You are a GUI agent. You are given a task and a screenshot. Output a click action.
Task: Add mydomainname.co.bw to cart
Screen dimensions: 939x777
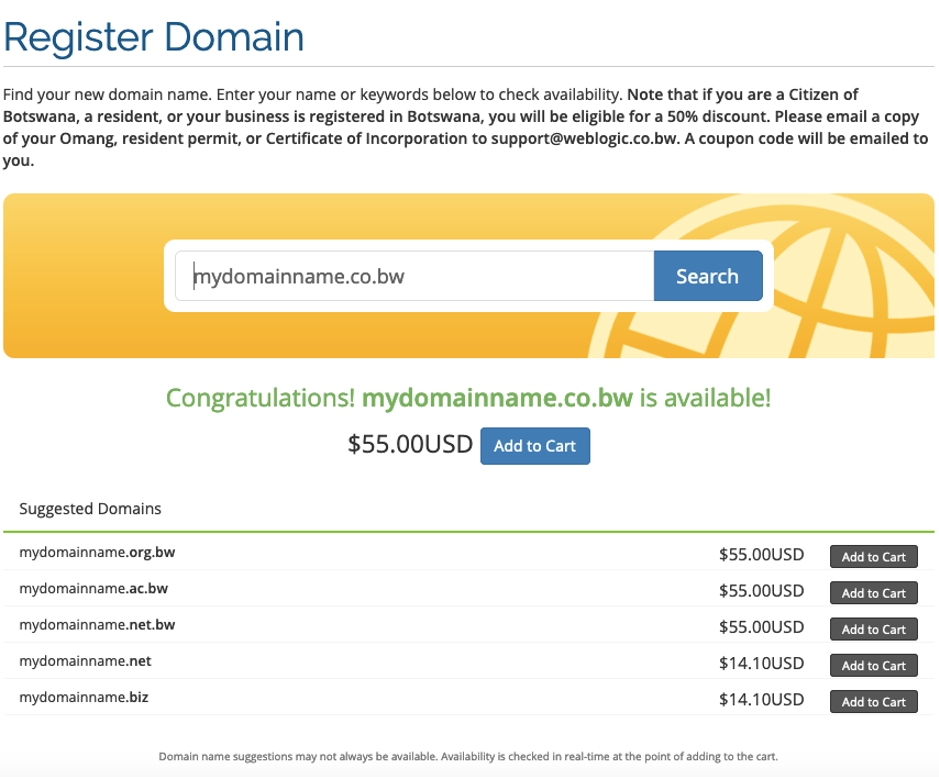click(x=535, y=446)
